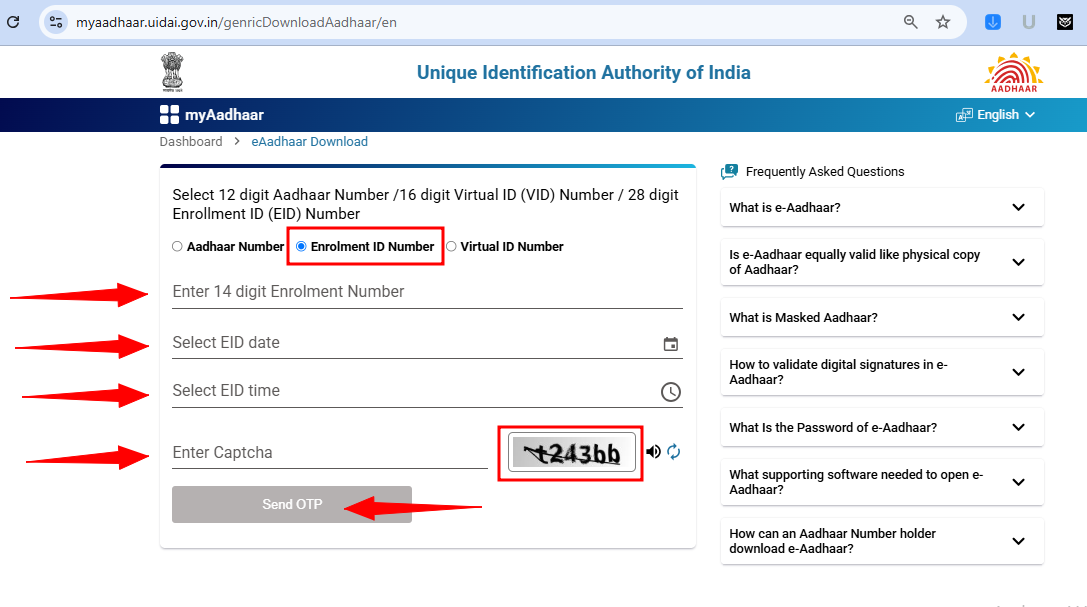The image size is (1087, 607).
Task: Open the calendar picker for EID date
Action: (670, 344)
